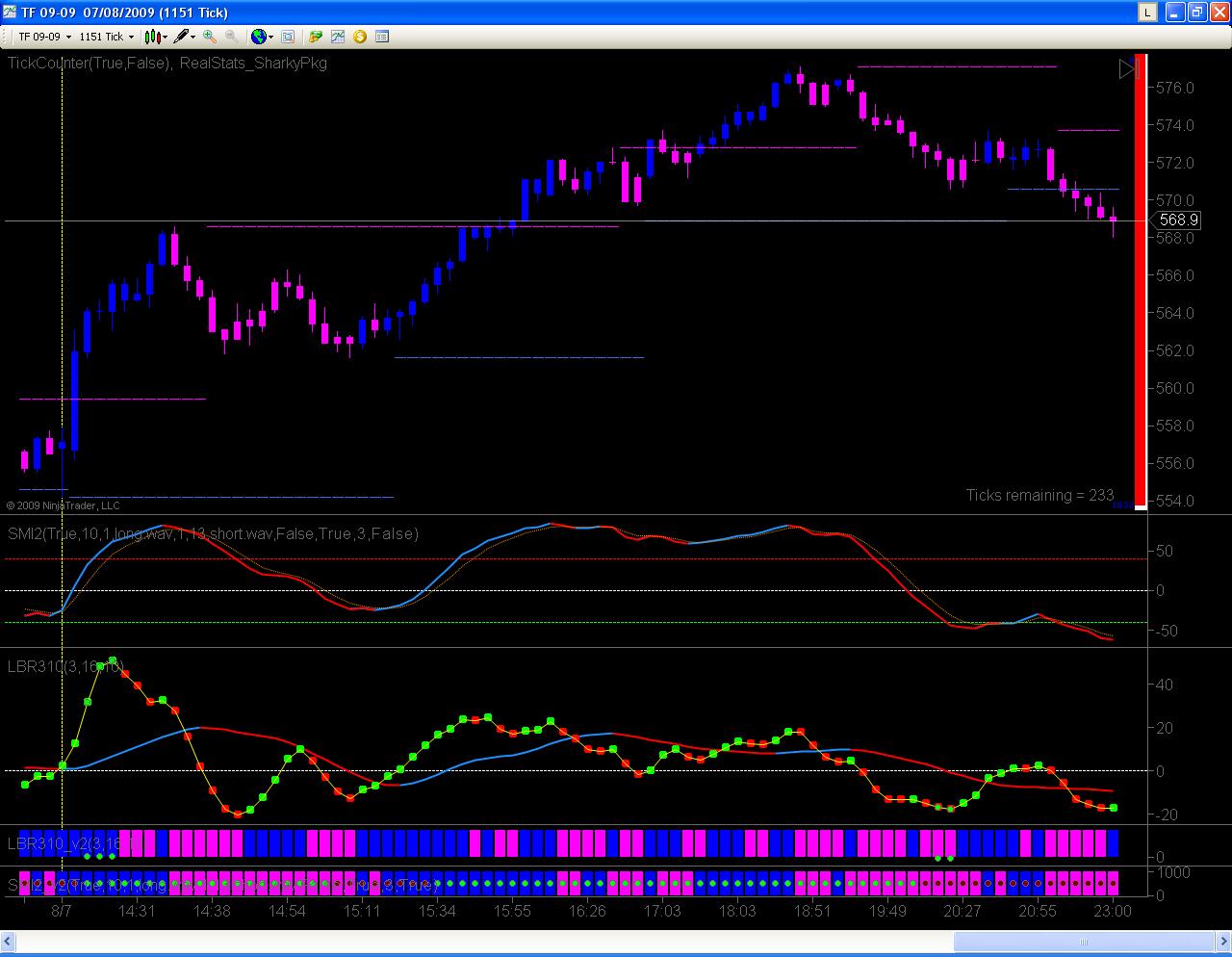The height and width of the screenshot is (957, 1232).
Task: Click the 40 value on LBR310 scale
Action: point(1165,685)
